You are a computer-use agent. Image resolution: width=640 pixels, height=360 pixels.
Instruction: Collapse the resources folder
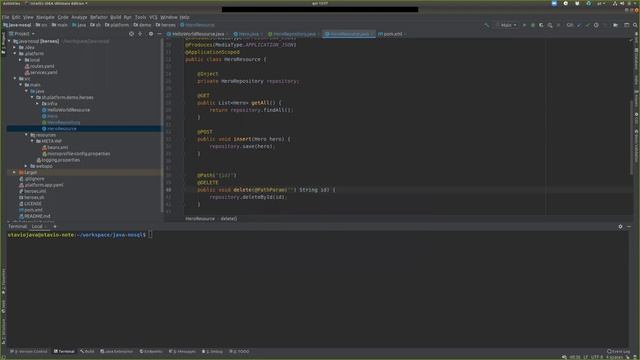point(26,135)
